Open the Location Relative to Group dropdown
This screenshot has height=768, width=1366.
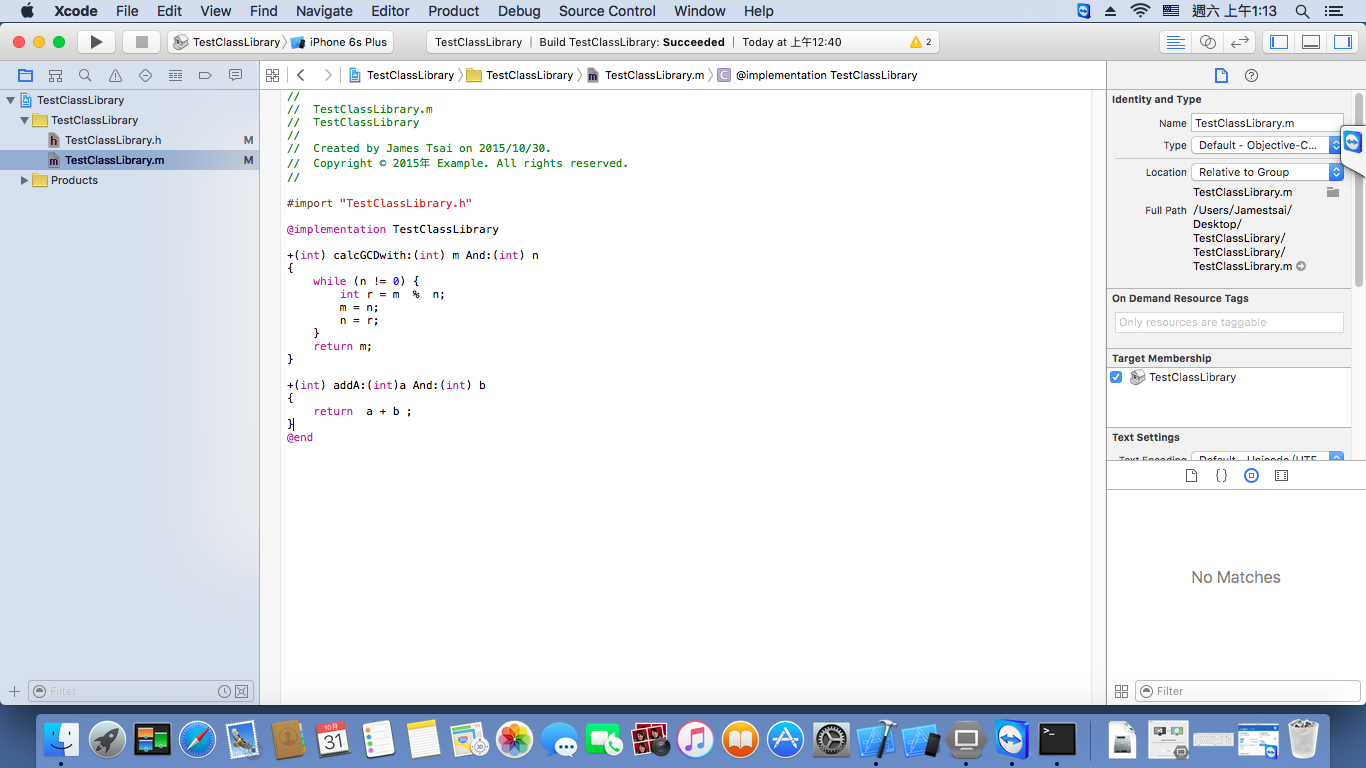point(1267,172)
